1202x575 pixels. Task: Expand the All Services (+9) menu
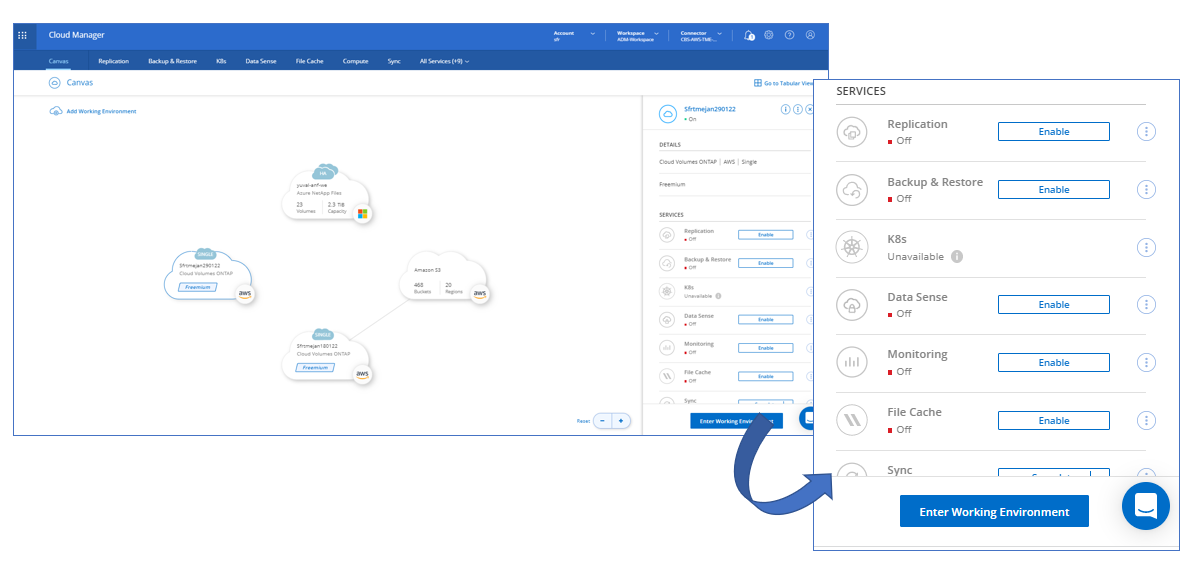click(445, 61)
